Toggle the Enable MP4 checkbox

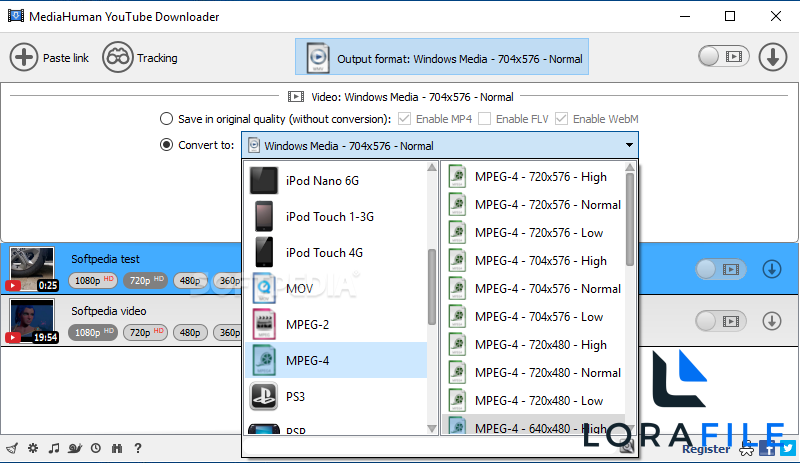click(x=404, y=119)
